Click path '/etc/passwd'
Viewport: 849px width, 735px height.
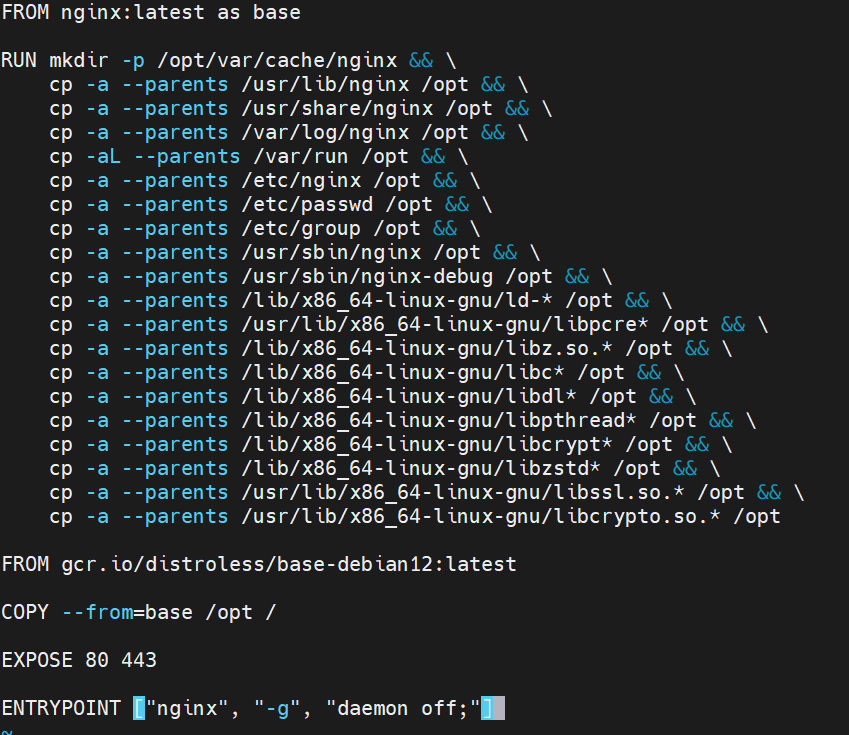click(x=307, y=205)
